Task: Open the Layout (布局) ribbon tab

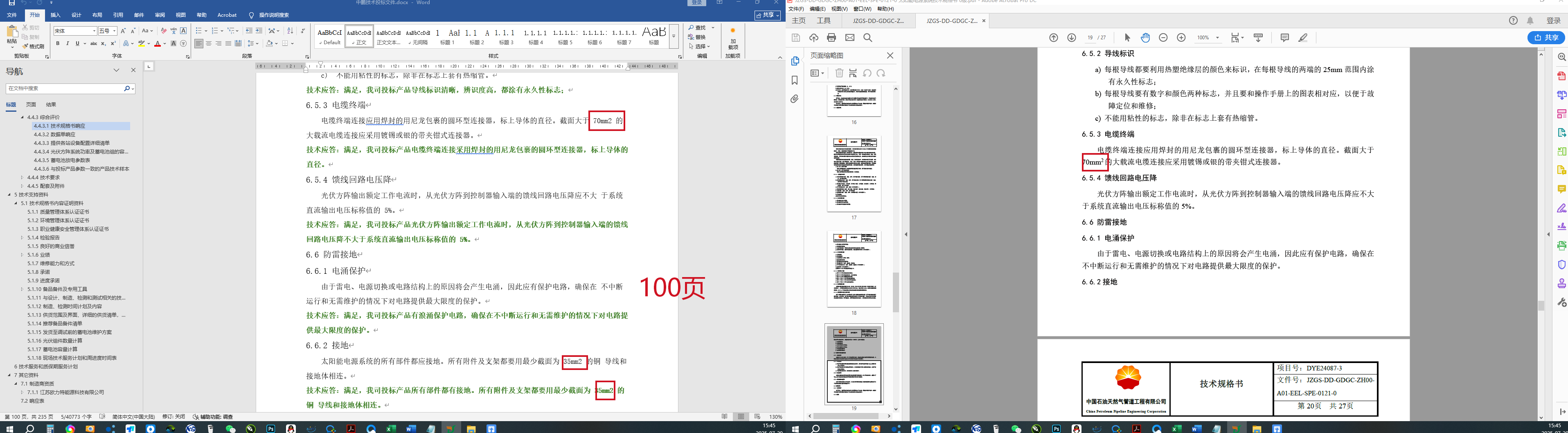Action: (97, 15)
